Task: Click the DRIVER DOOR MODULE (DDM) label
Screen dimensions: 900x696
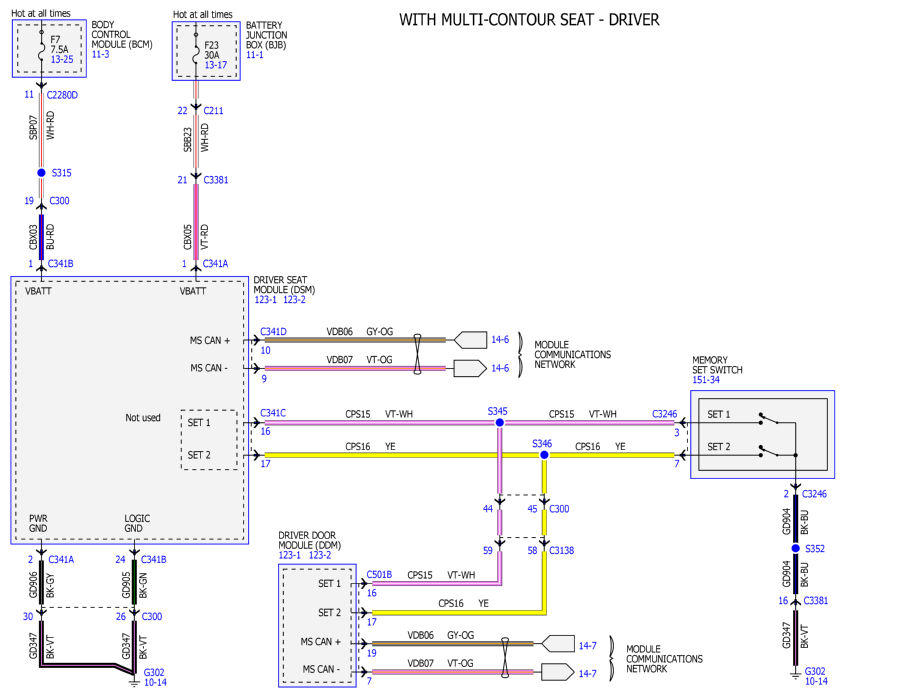Action: [309, 540]
